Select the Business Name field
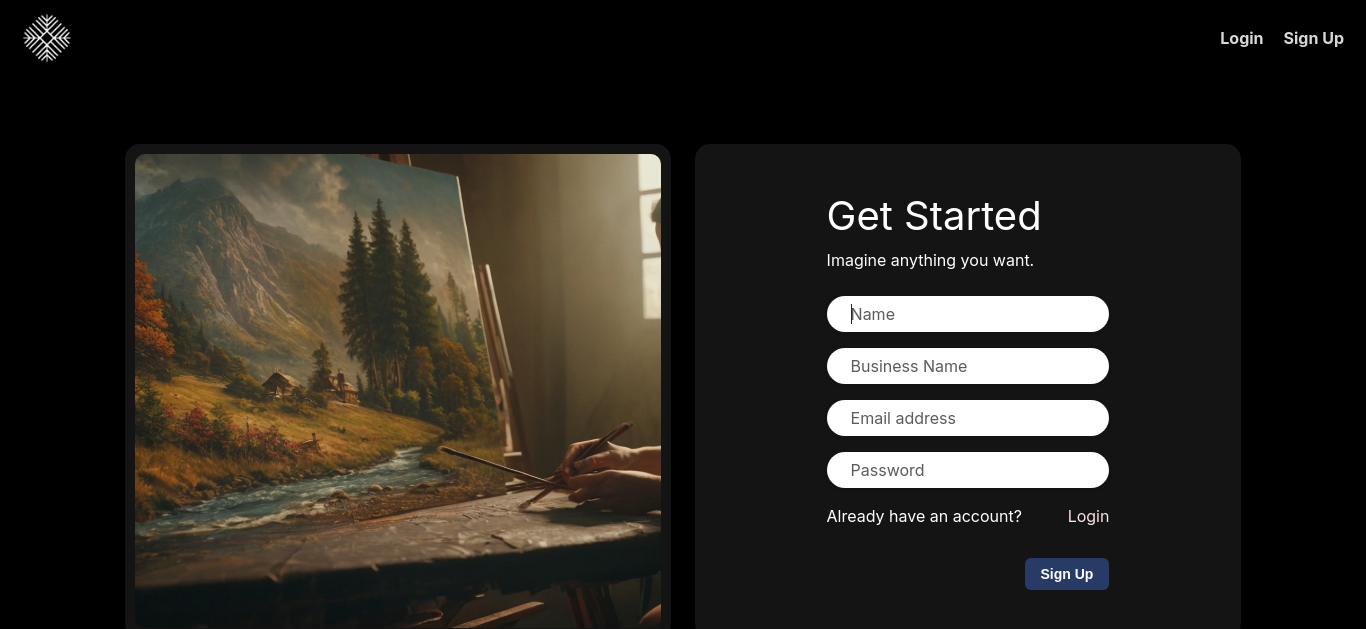1366x629 pixels. [x=967, y=366]
